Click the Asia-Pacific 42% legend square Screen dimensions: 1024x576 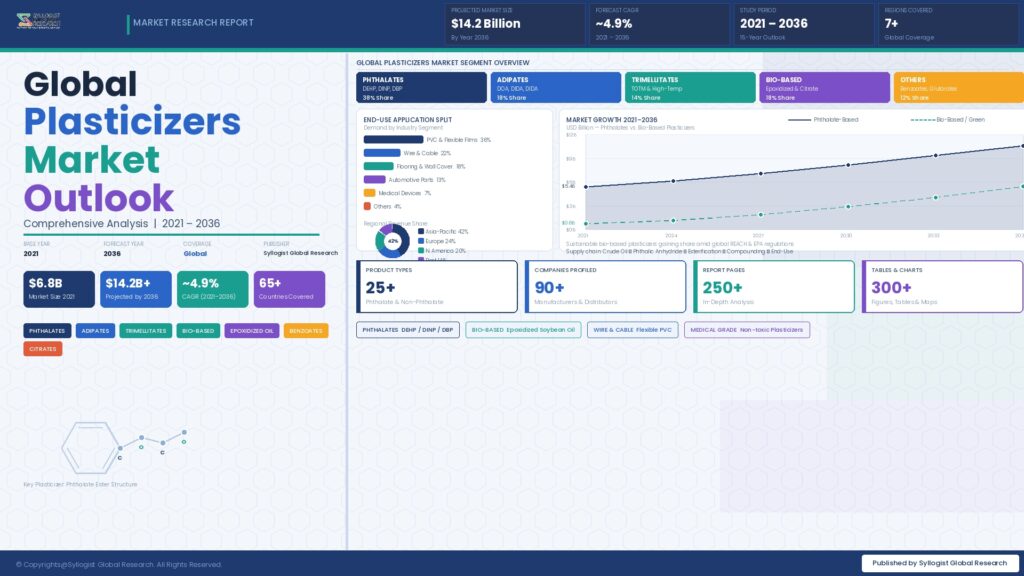(x=420, y=232)
